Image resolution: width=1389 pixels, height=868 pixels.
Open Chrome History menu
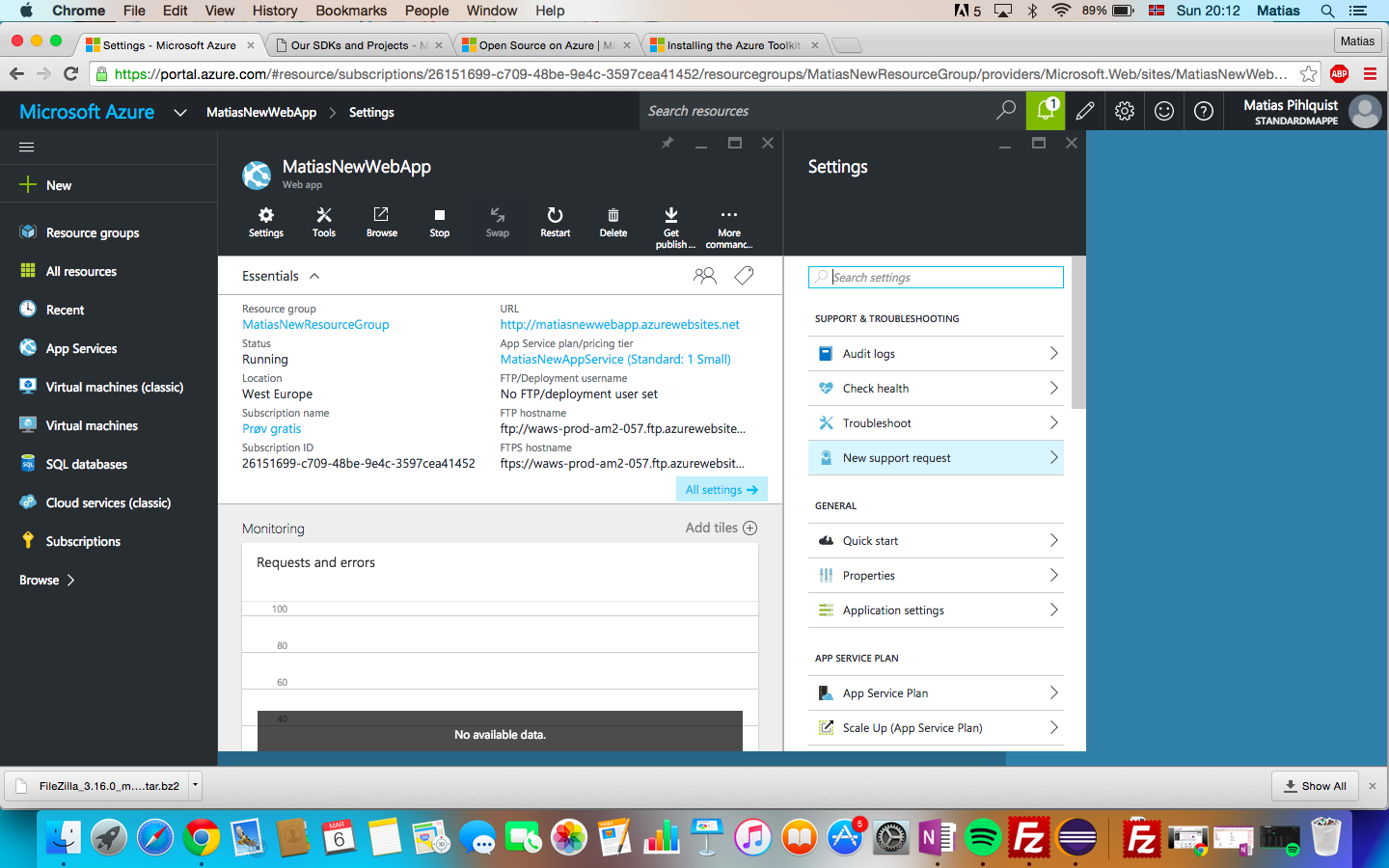tap(275, 11)
